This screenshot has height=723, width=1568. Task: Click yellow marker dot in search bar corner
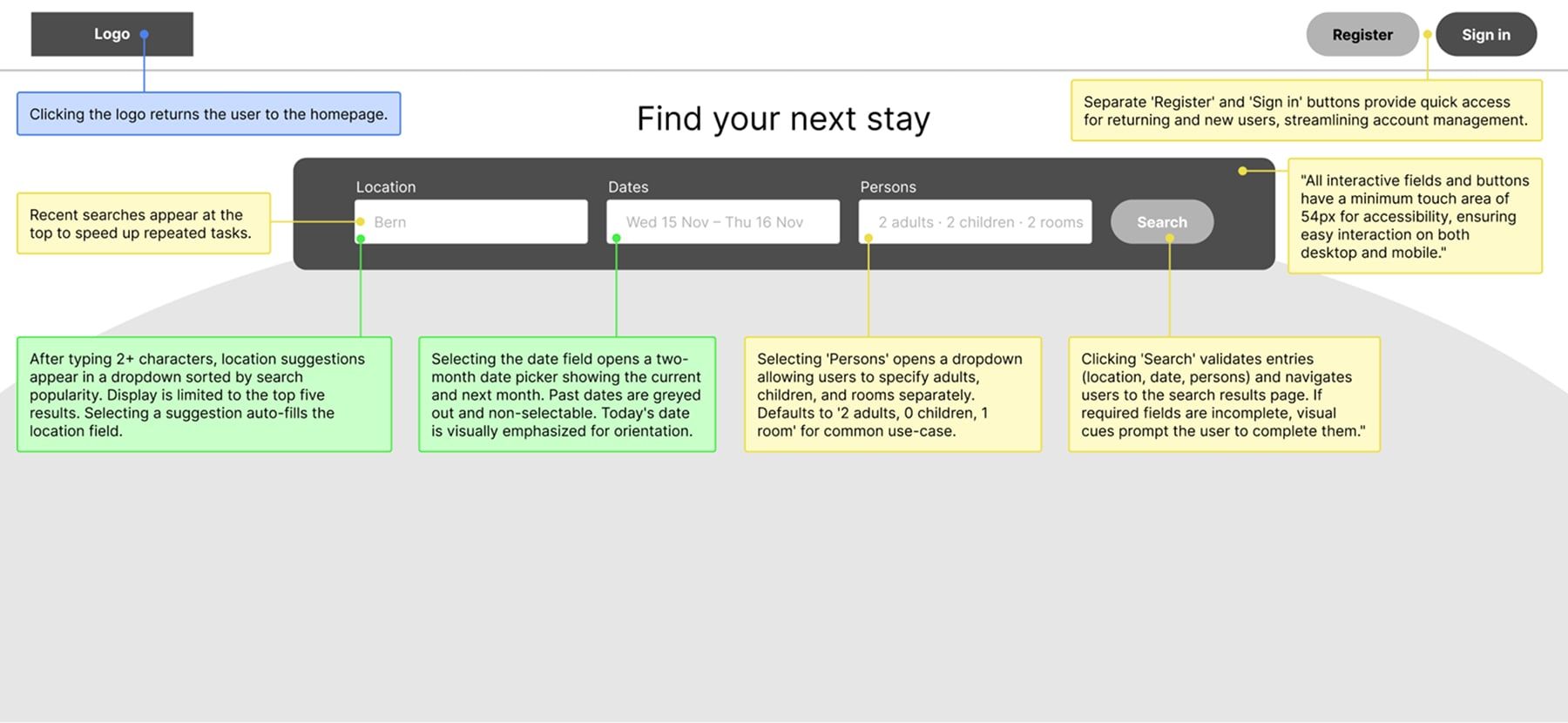point(1242,171)
